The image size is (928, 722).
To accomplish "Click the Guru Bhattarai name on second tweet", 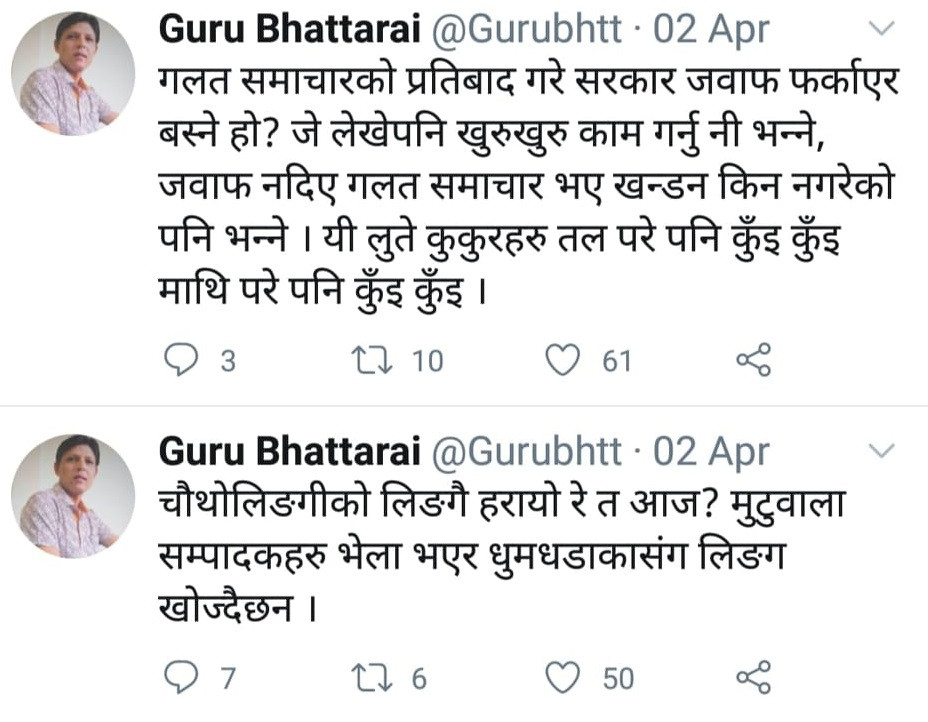I will click(287, 452).
